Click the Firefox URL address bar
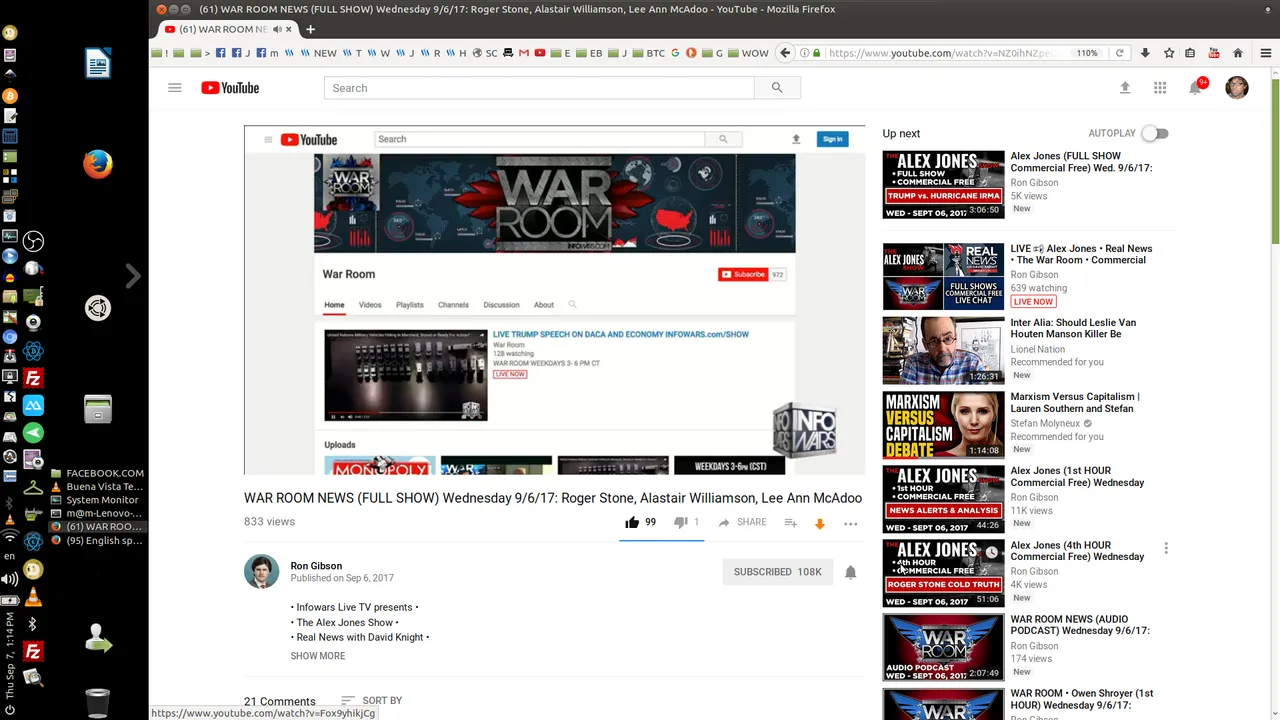The width and height of the screenshot is (1280, 720). coord(940,53)
